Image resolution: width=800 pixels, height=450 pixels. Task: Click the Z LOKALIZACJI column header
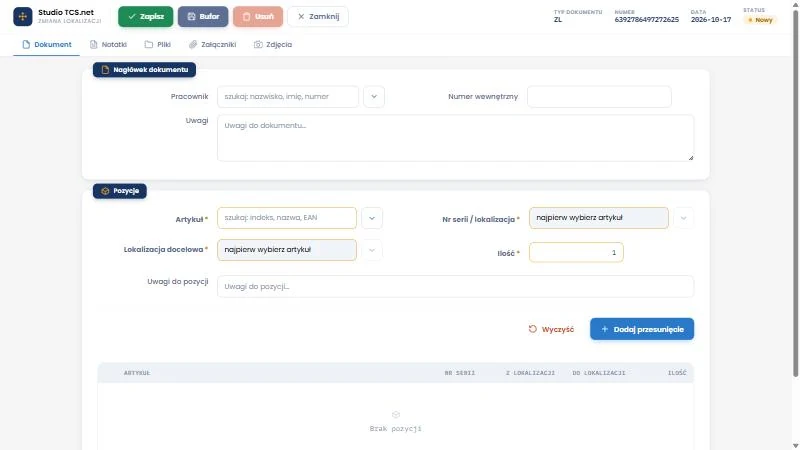[530, 373]
